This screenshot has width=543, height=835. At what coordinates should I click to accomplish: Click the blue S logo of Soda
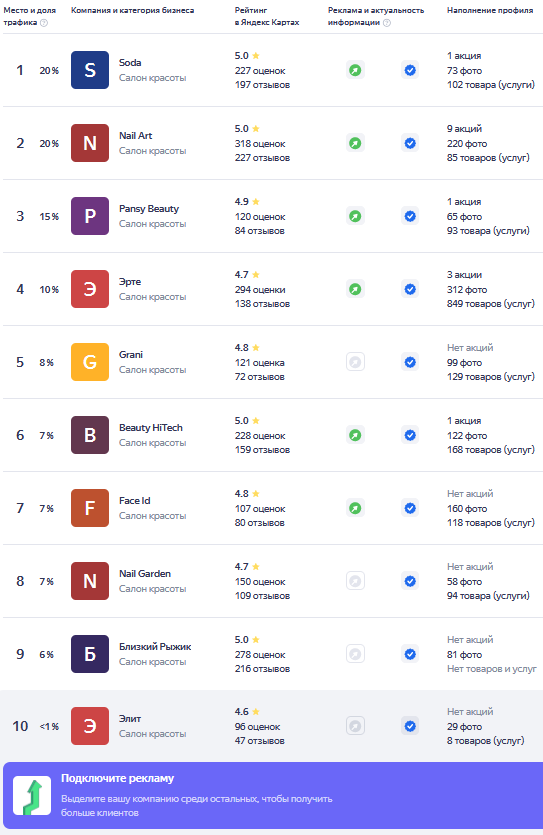pyautogui.click(x=90, y=70)
